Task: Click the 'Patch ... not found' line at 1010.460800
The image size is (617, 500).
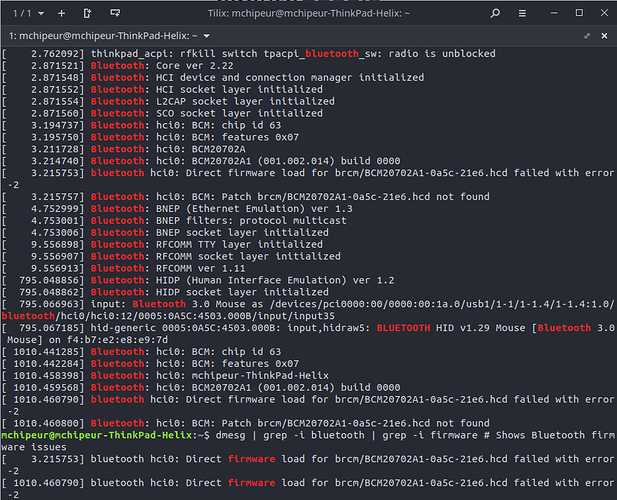Action: [x=246, y=423]
